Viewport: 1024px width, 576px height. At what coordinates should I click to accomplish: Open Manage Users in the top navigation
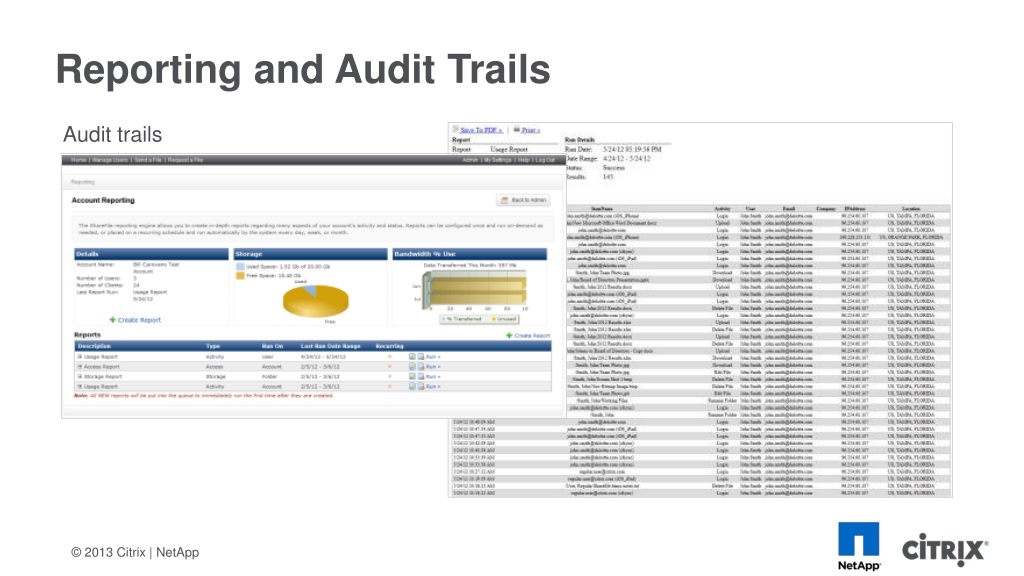coord(110,160)
